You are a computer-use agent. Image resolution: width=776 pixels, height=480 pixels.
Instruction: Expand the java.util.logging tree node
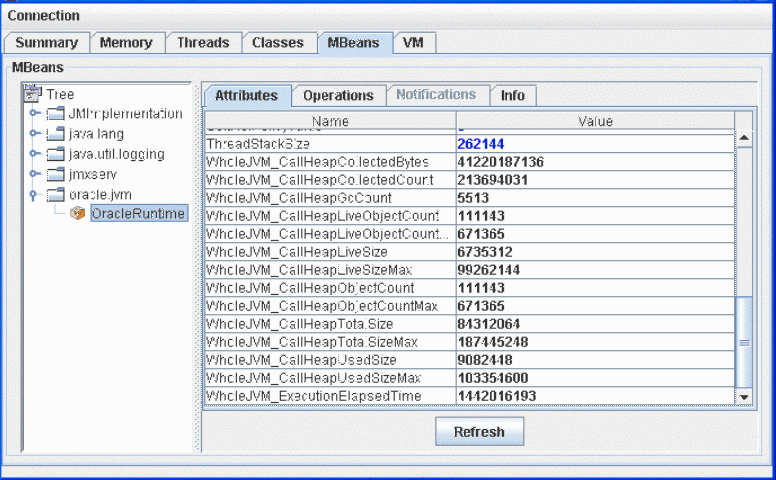click(34, 153)
